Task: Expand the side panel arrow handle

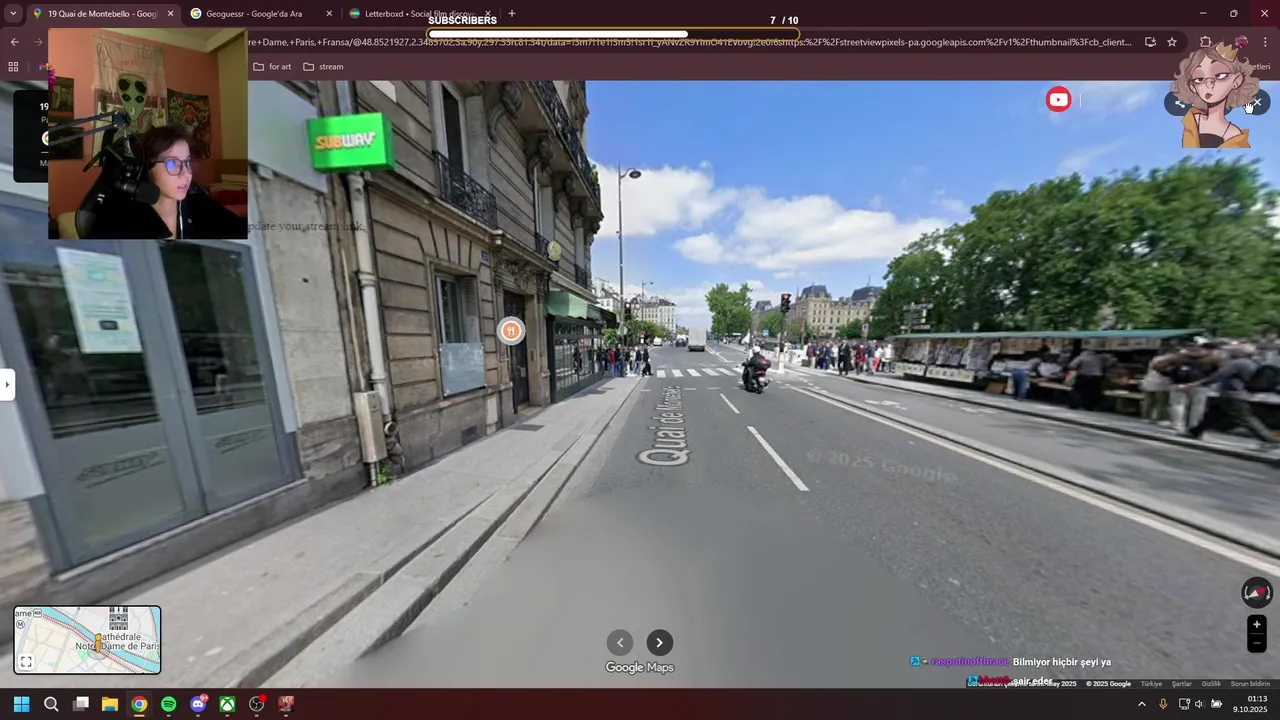Action: click(7, 384)
